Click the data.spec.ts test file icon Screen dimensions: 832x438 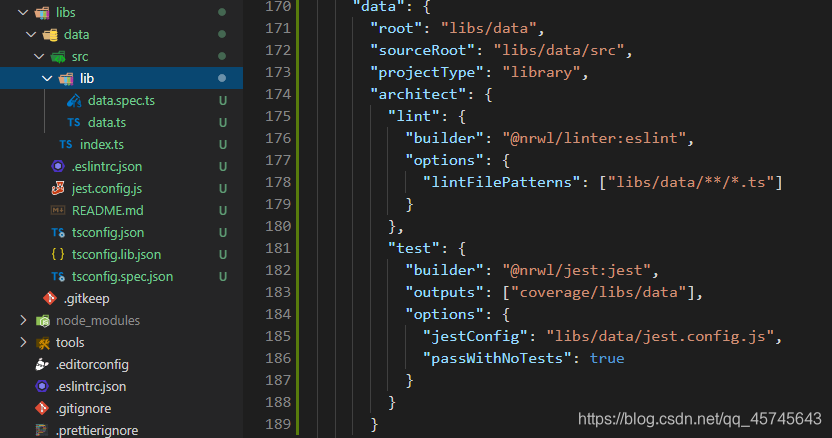tap(74, 100)
